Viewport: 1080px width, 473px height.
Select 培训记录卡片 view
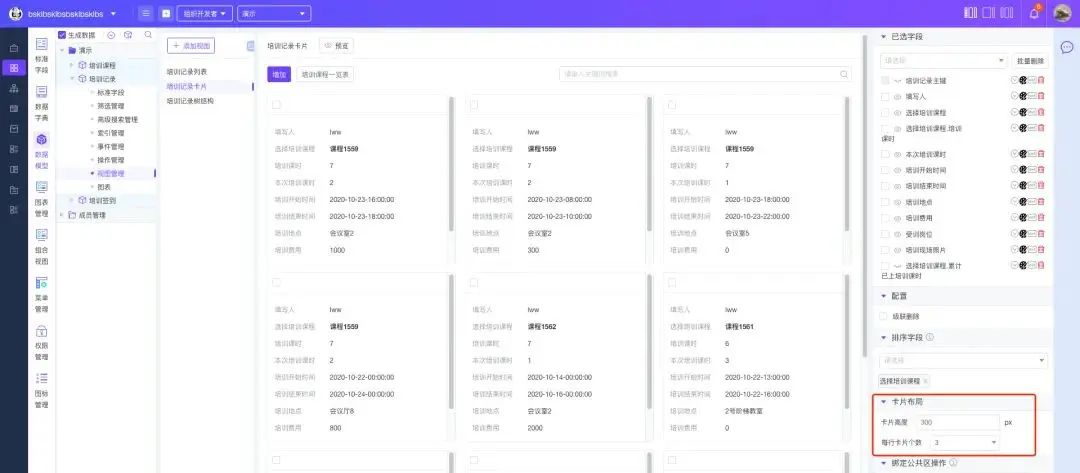click(187, 87)
